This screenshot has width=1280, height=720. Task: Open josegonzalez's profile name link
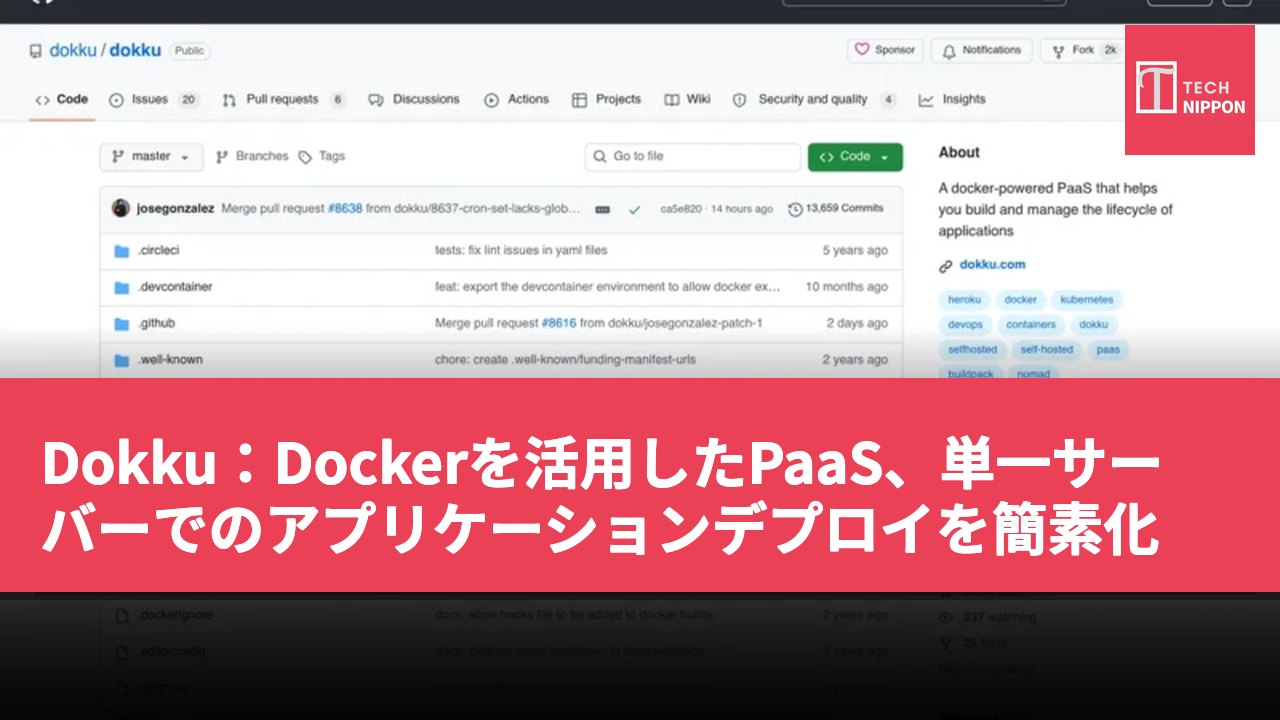(x=175, y=209)
